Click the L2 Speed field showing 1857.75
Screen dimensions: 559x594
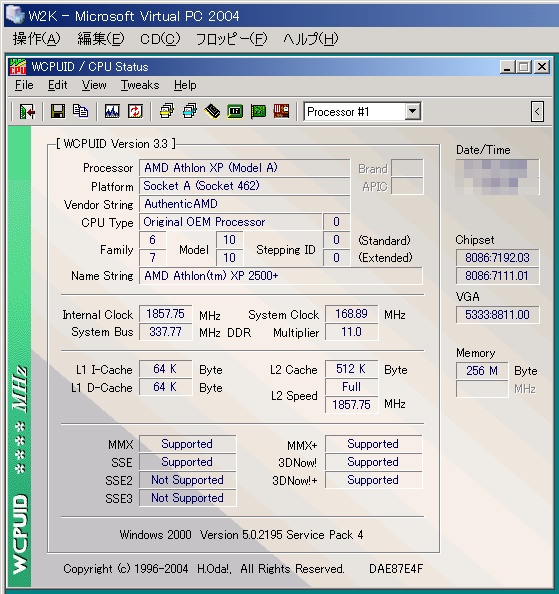(x=351, y=405)
